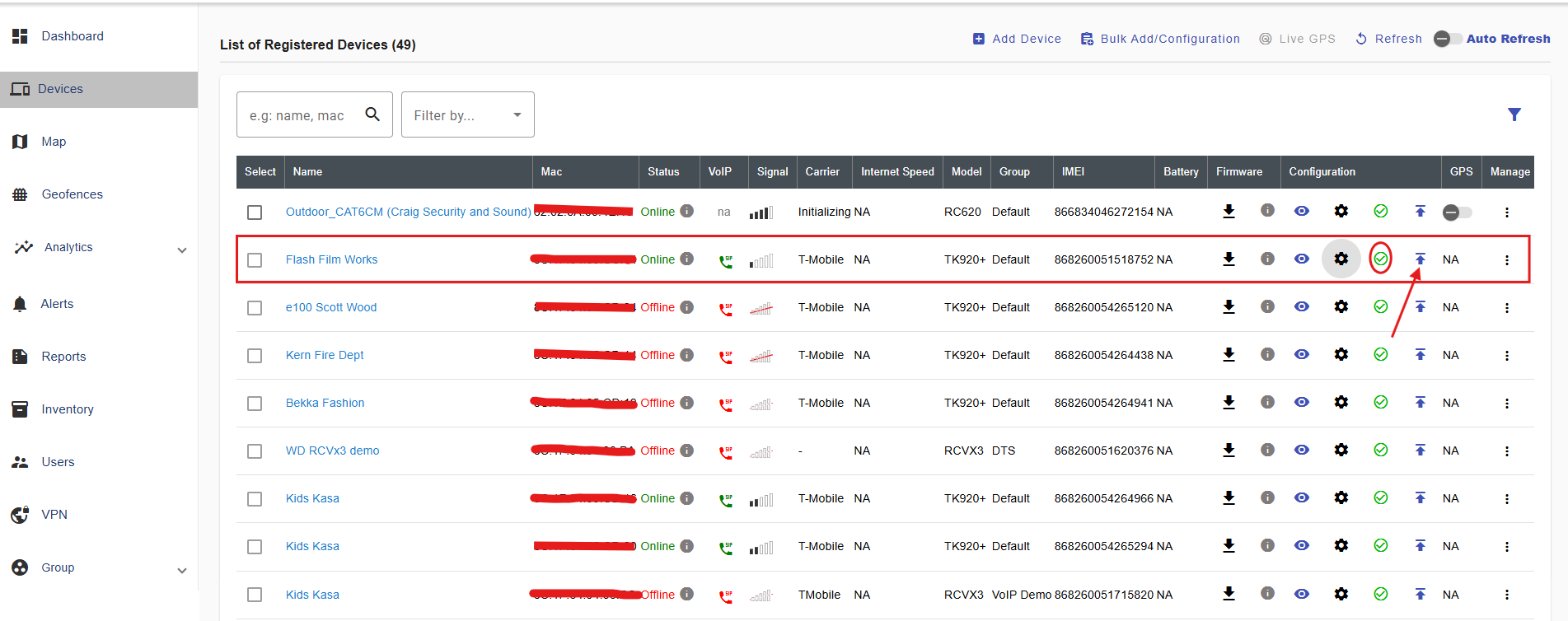Select the Flash Film Works checkbox
The height and width of the screenshot is (621, 1568).
255,260
